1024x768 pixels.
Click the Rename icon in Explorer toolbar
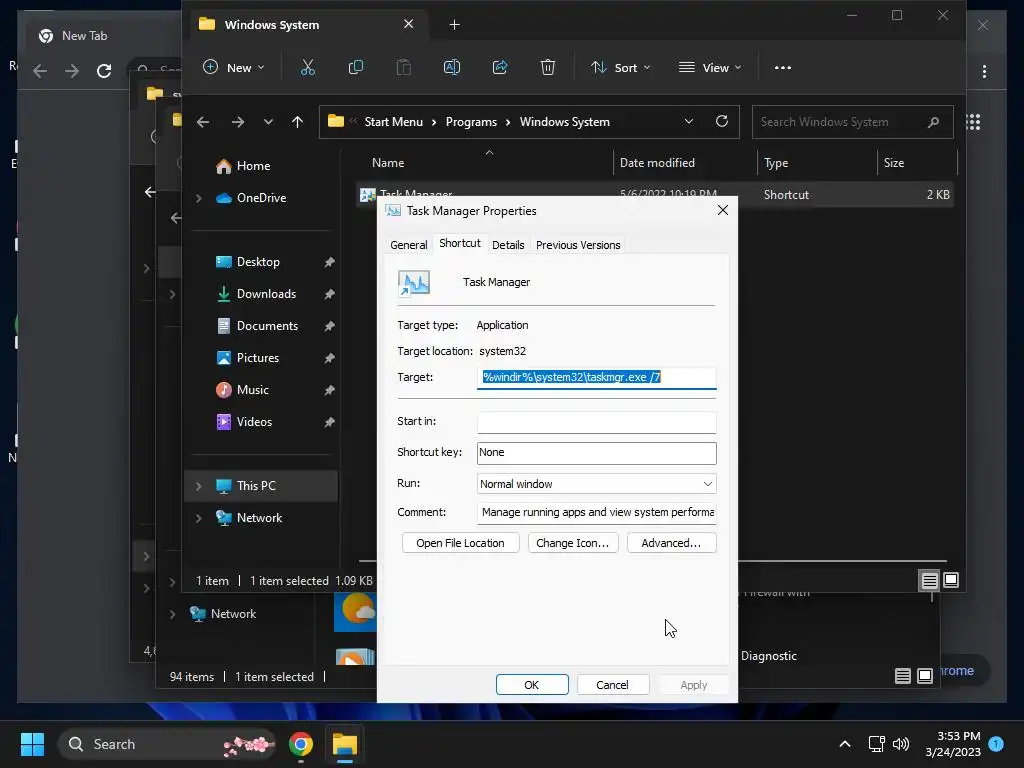452,67
